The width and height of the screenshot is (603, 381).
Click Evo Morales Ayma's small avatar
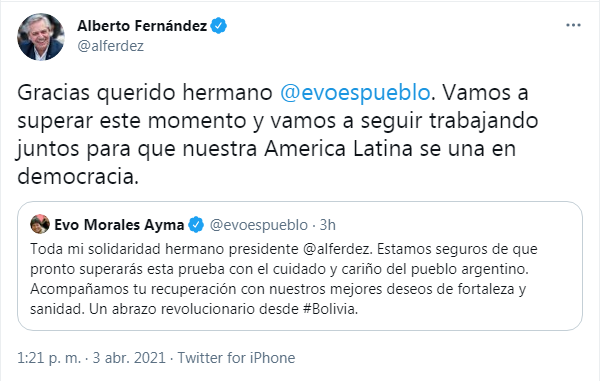point(40,224)
